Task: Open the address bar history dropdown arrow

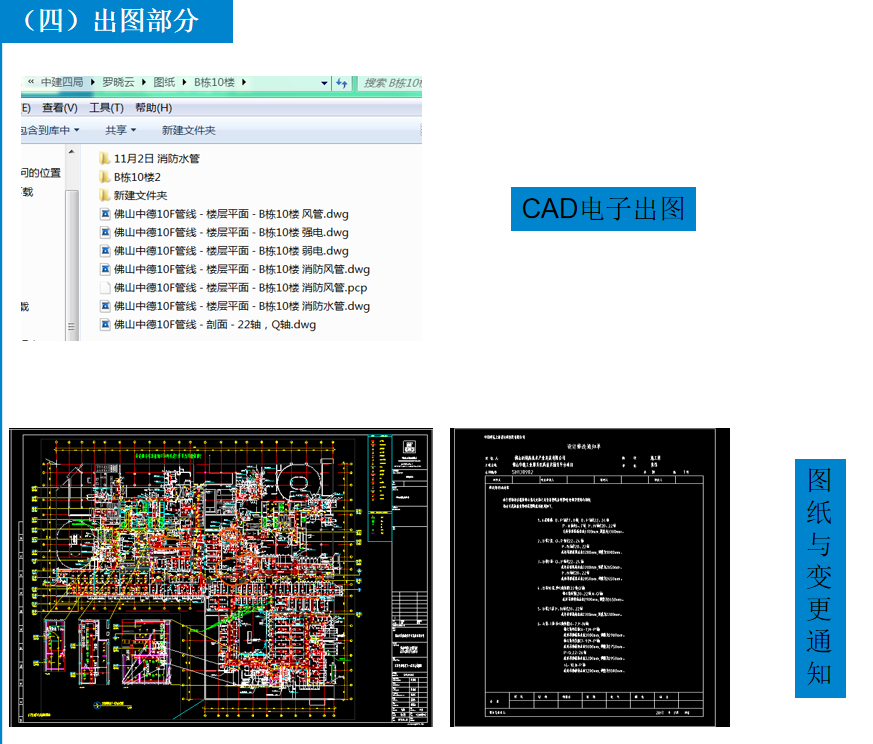Action: click(322, 83)
